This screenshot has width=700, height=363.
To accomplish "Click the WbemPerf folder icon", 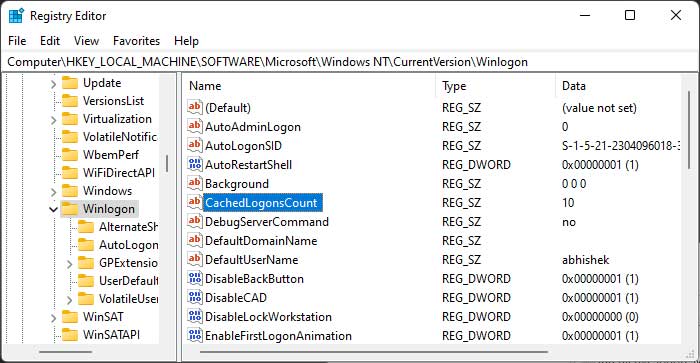I will click(70, 155).
